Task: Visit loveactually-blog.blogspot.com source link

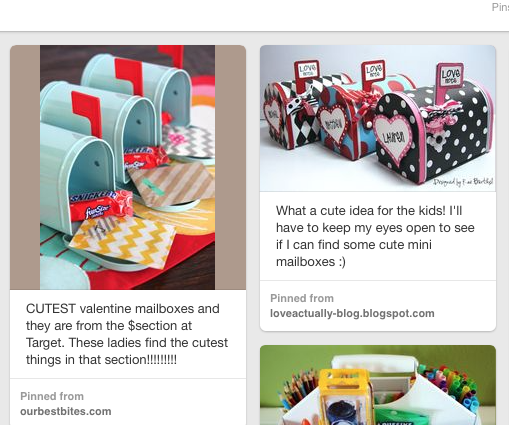Action: 352,313
